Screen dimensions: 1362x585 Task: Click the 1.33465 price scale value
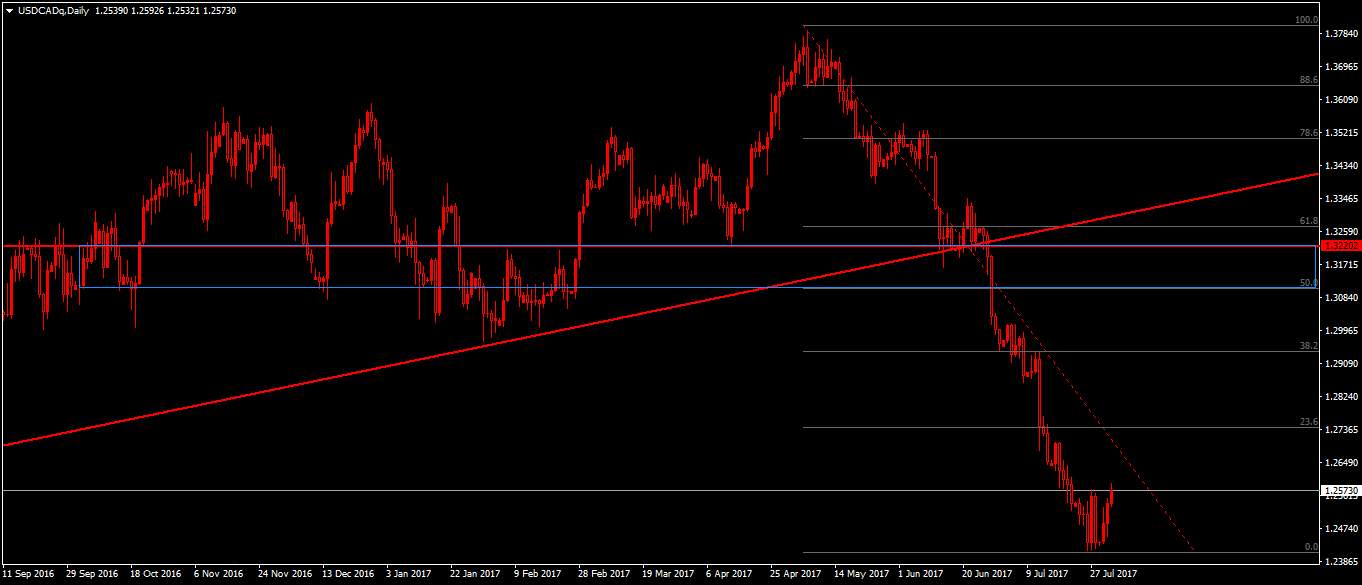[x=1341, y=199]
